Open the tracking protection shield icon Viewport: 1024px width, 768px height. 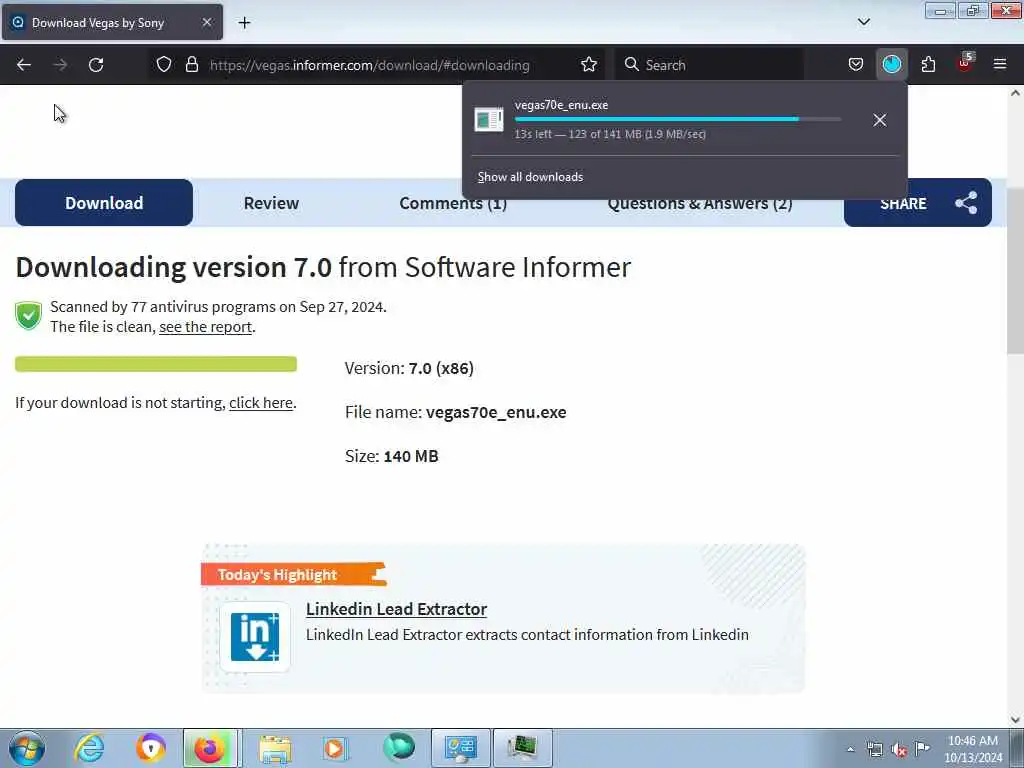[x=164, y=65]
